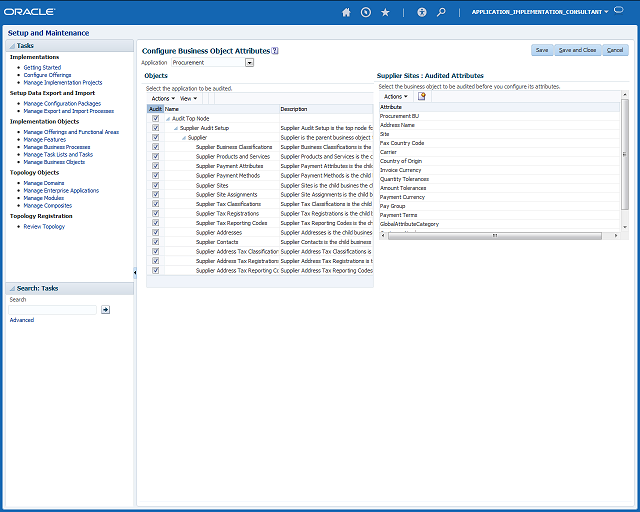
Task: Open the Favorites star icon
Action: [385, 12]
